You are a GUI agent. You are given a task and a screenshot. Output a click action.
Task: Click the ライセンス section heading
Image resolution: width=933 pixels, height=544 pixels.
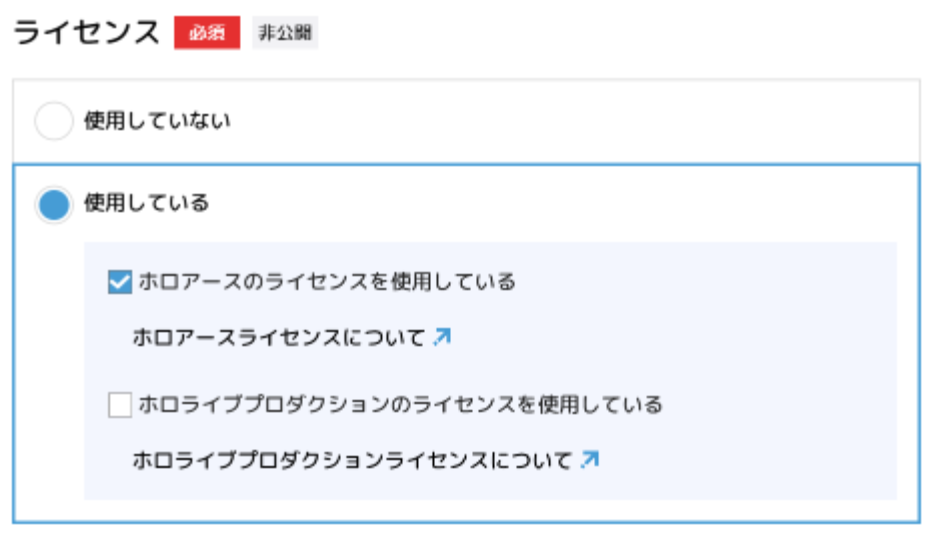coord(87,32)
